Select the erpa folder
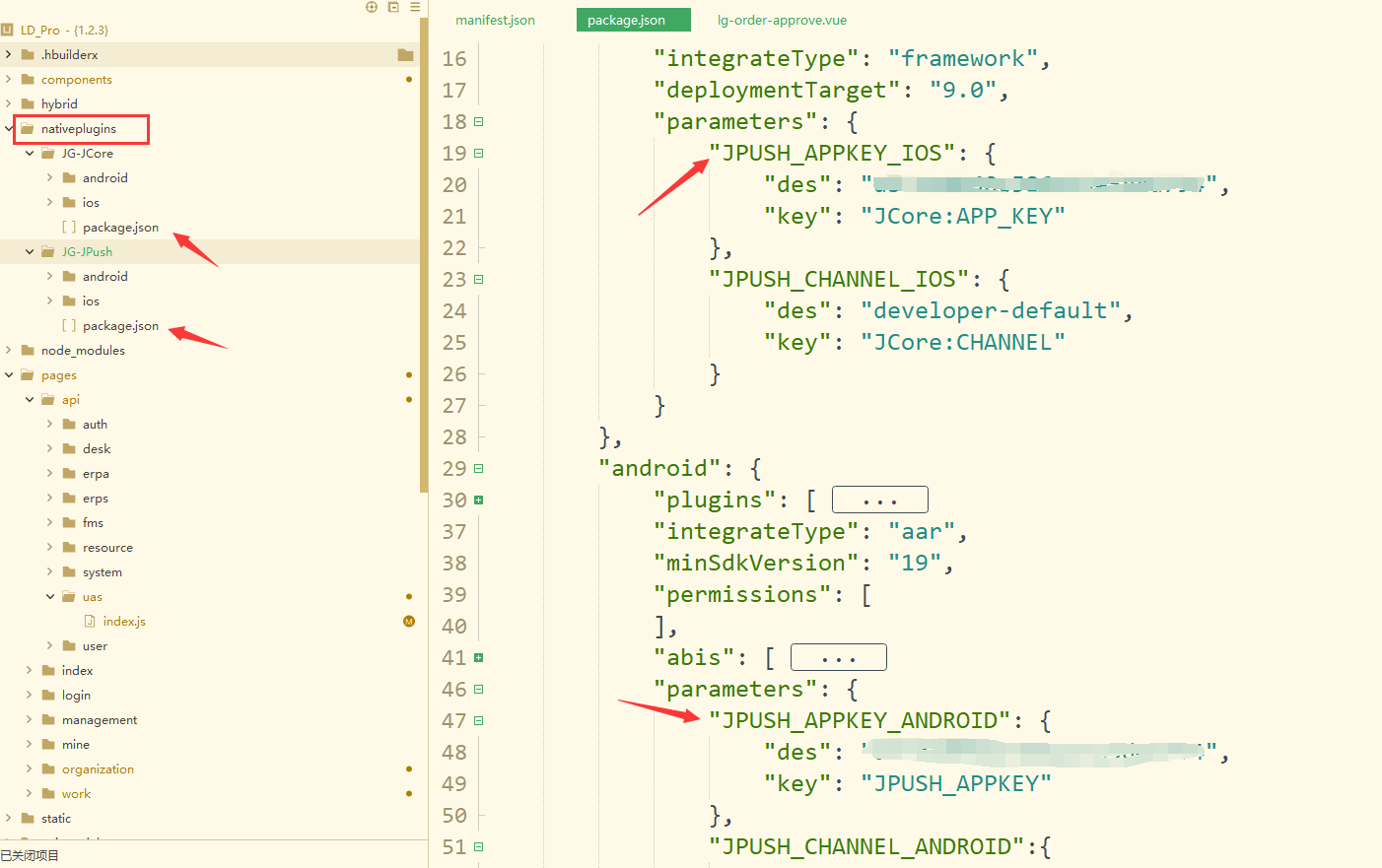The height and width of the screenshot is (868, 1382). [96, 473]
